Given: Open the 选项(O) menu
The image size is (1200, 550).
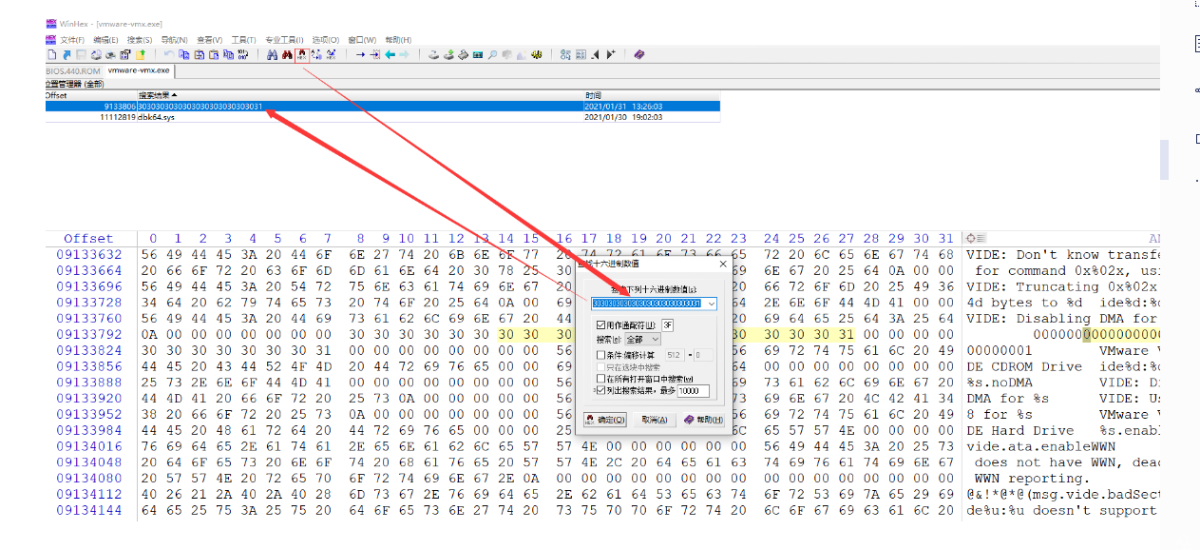Looking at the screenshot, I should click(x=325, y=39).
